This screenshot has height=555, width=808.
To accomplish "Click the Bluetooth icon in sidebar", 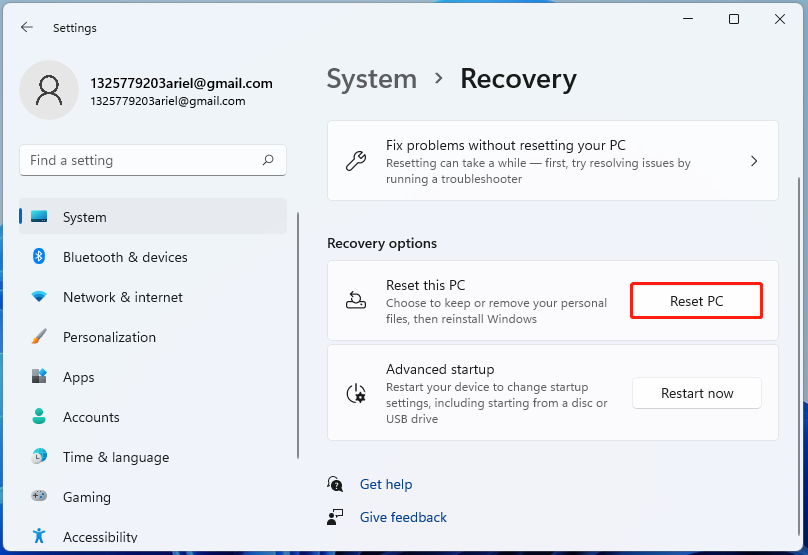I will (x=39, y=256).
